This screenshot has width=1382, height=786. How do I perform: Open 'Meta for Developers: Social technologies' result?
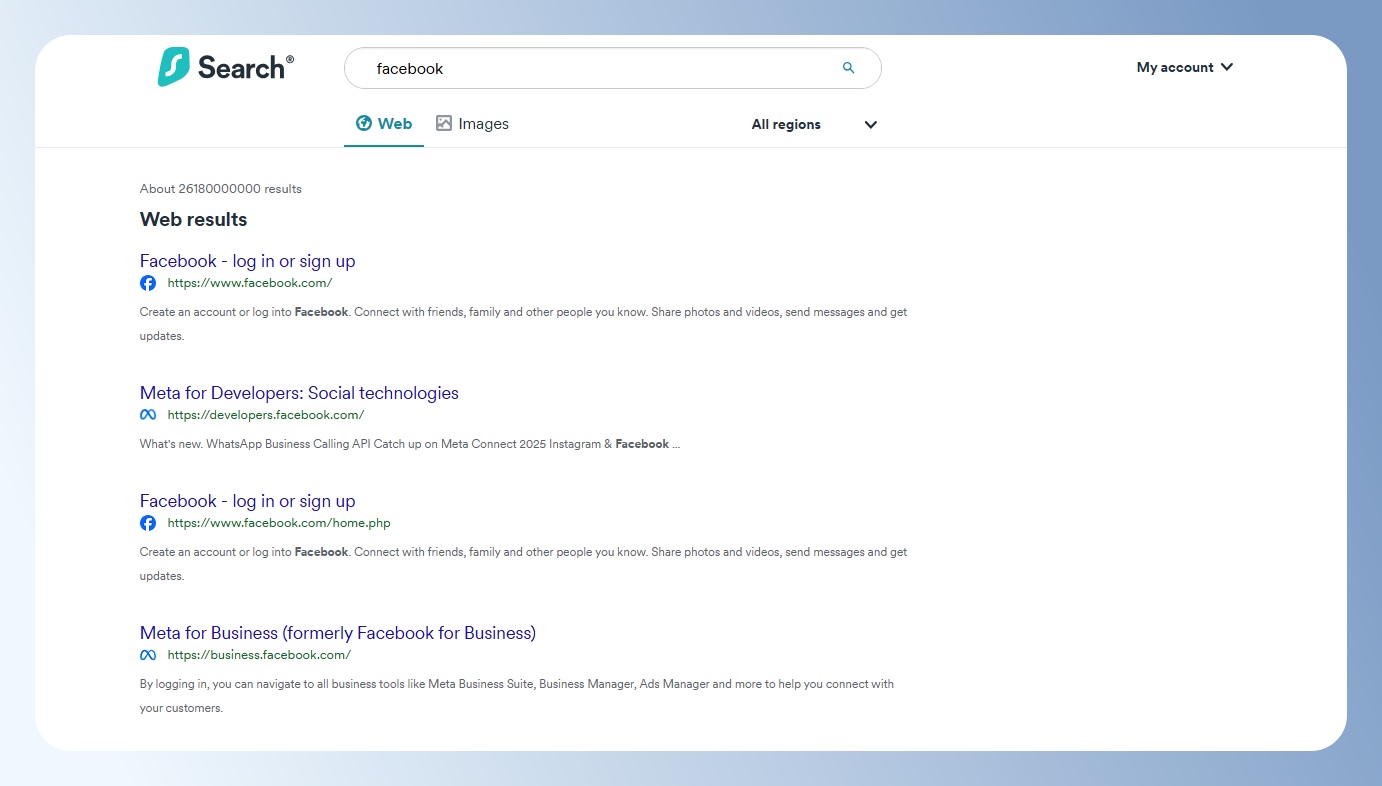[x=299, y=393]
